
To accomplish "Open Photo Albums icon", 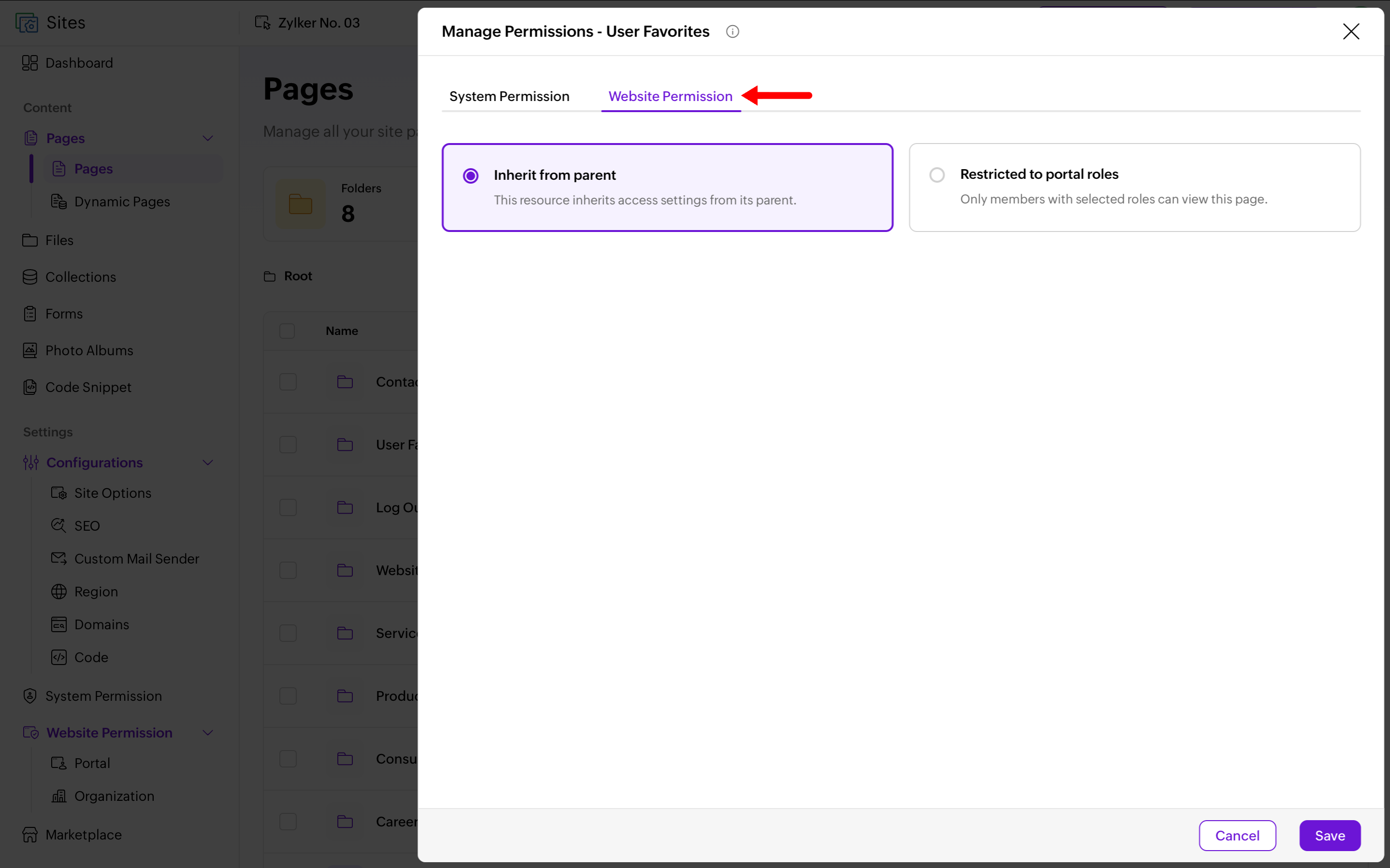I will 30,350.
